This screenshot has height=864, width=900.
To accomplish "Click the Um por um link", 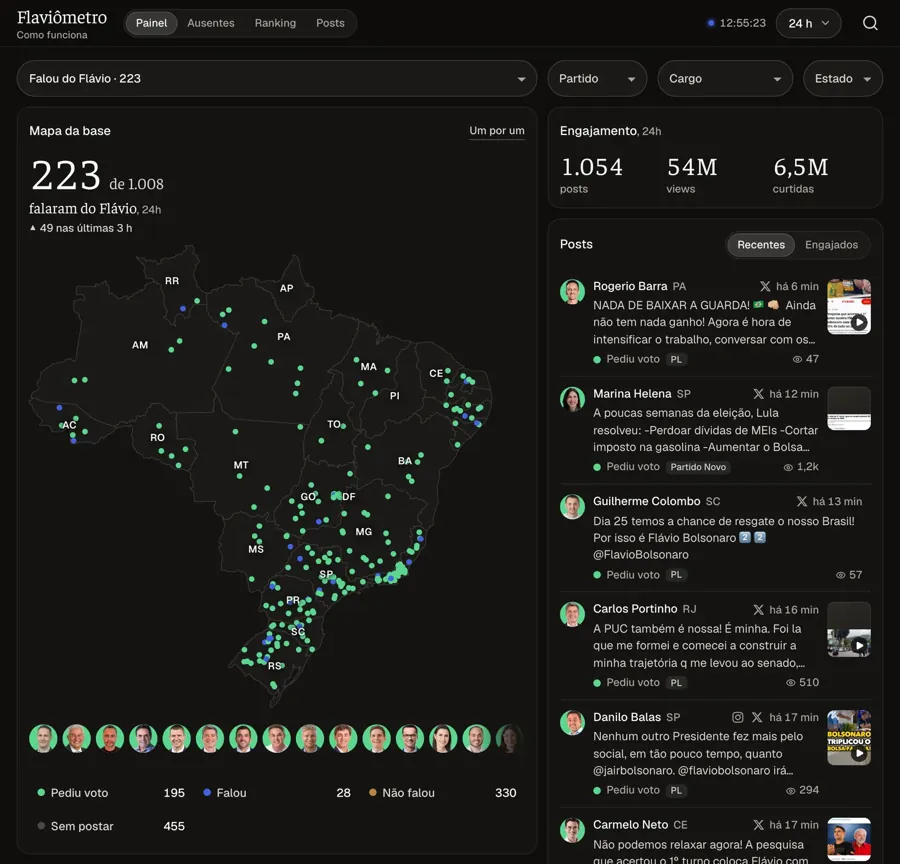I will click(x=496, y=131).
